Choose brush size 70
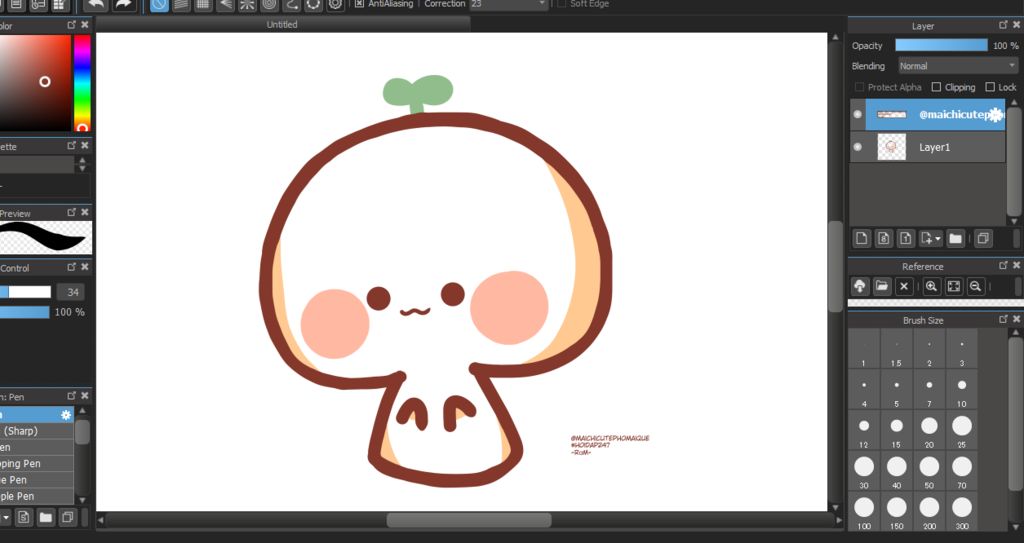Viewport: 1024px width, 543px height. pyautogui.click(x=962, y=472)
